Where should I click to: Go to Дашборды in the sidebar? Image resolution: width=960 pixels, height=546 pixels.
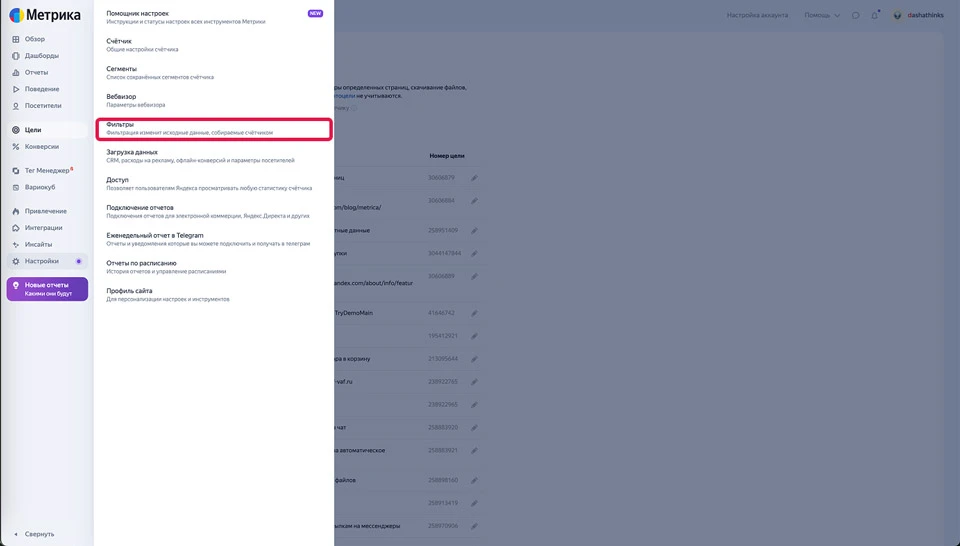tap(41, 56)
